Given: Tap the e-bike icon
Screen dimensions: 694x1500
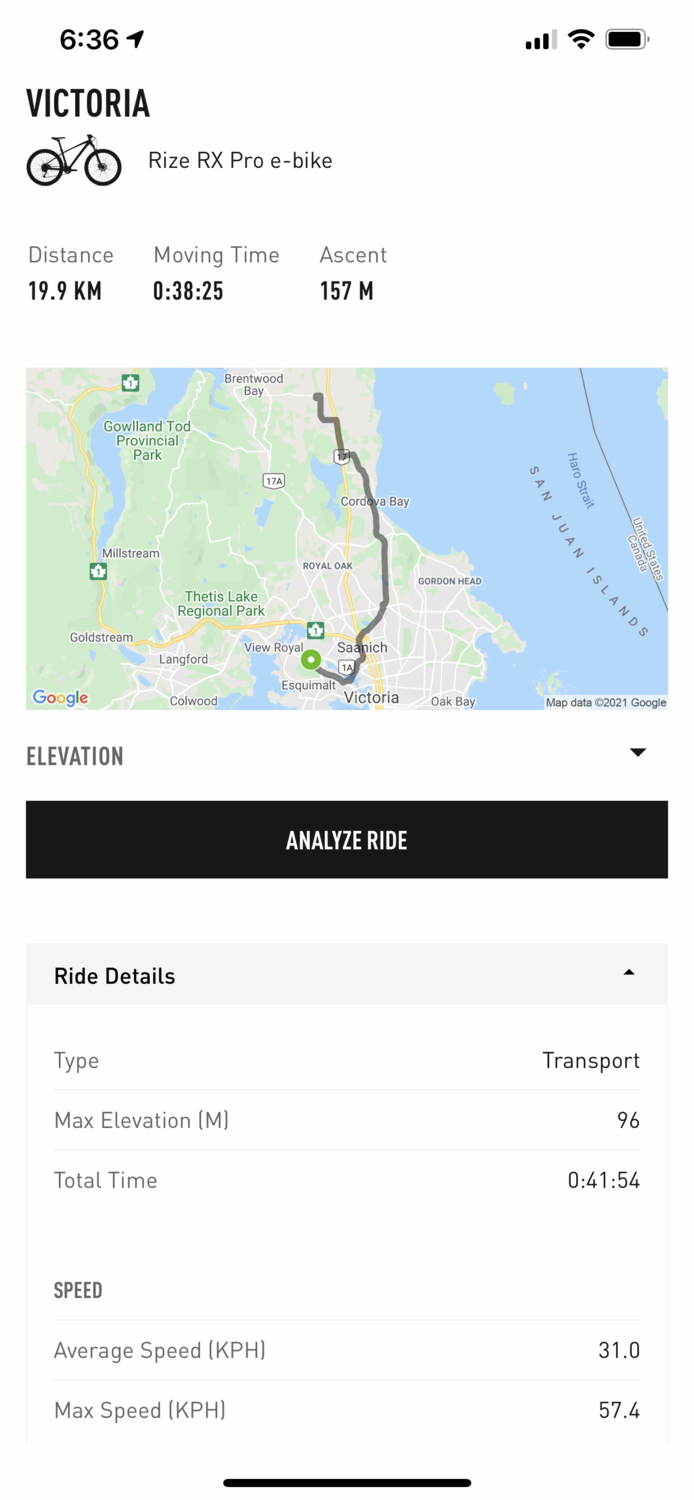Looking at the screenshot, I should [73, 161].
